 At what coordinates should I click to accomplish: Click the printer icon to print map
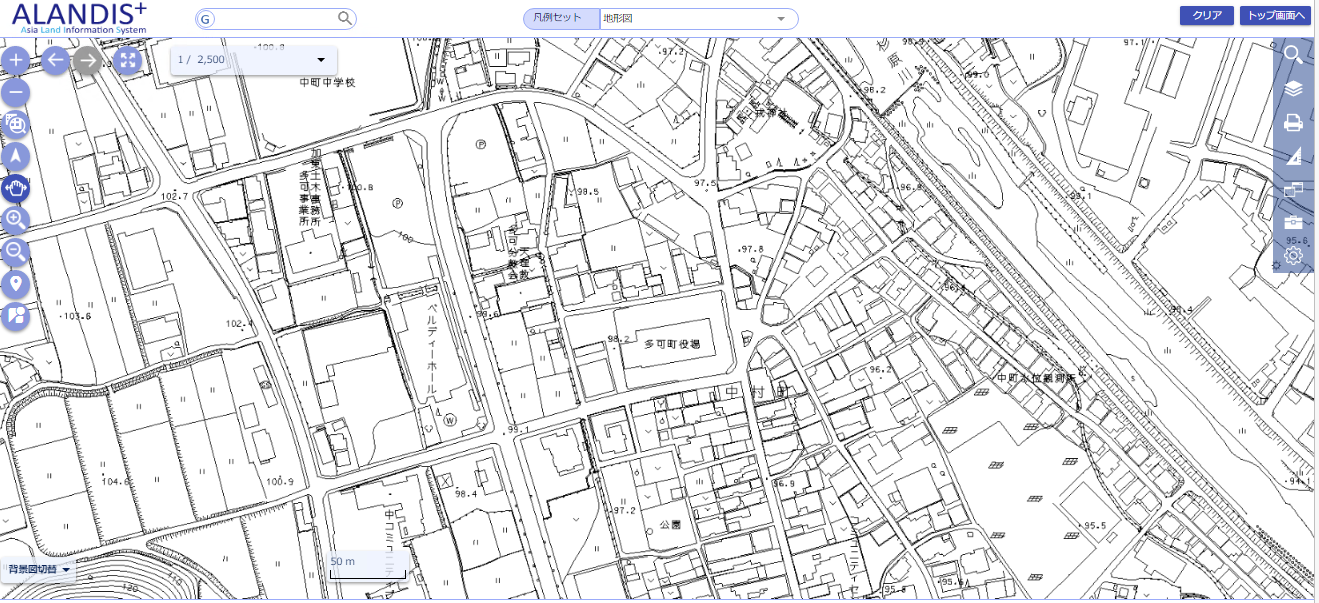coord(1293,123)
